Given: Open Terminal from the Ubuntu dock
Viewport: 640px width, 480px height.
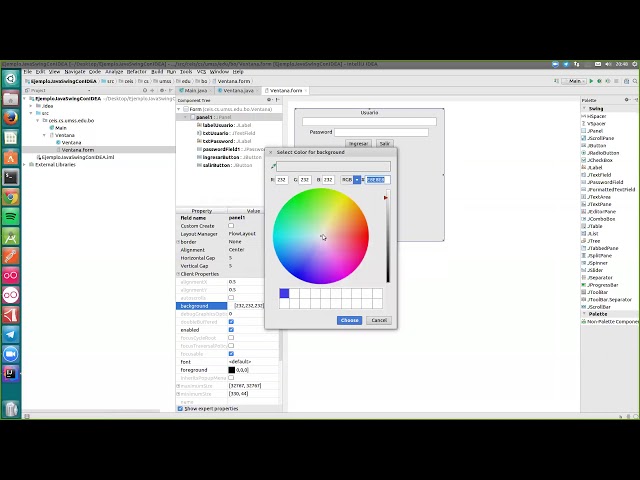Looking at the screenshot, I should (x=11, y=178).
